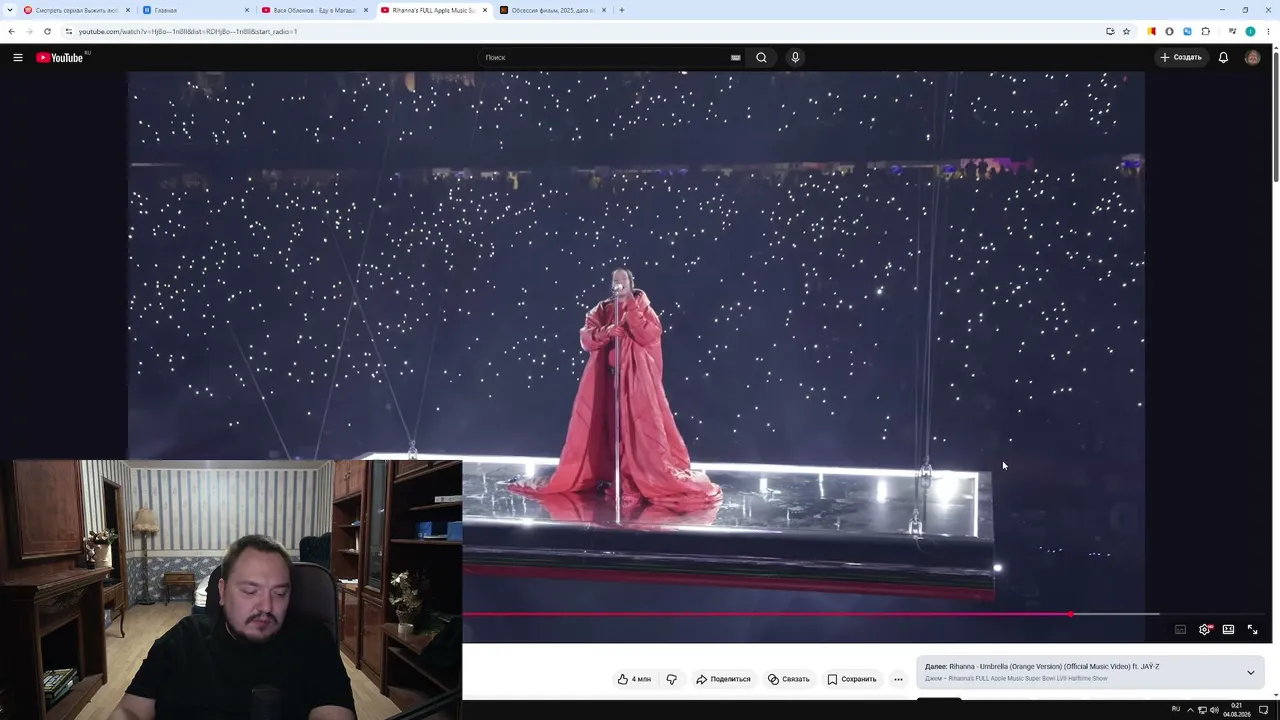Reload the page in the browser
1280x720 pixels.
tap(47, 32)
